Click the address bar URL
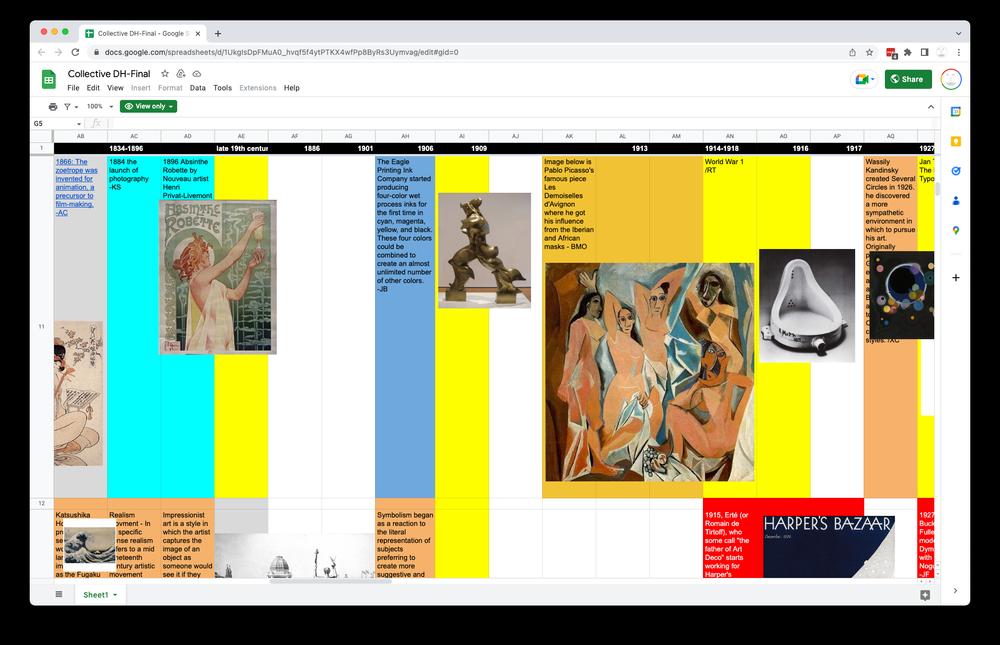The width and height of the screenshot is (1000, 645). point(281,52)
